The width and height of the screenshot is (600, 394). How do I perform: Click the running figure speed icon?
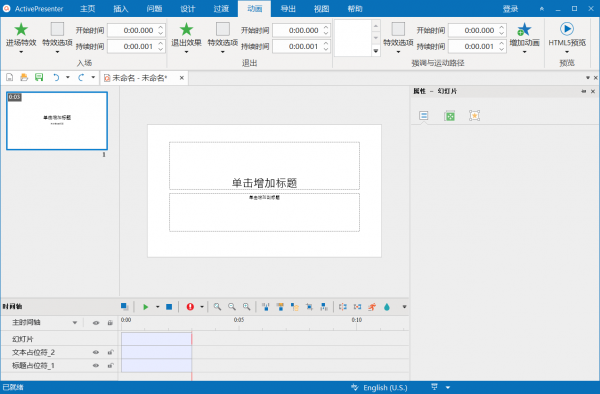tap(372, 307)
